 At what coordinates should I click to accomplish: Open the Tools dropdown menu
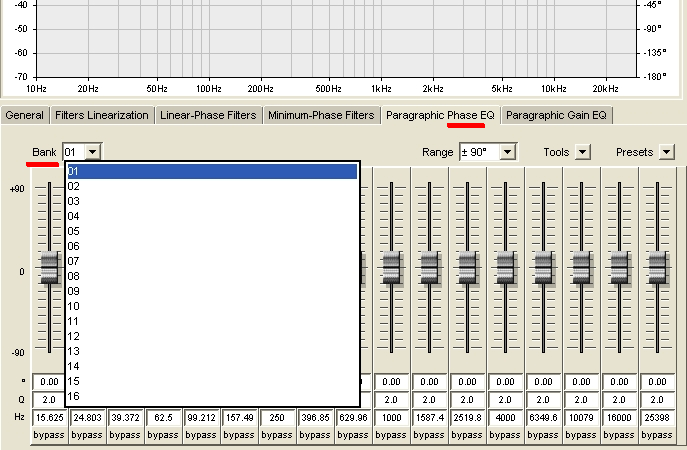[x=582, y=152]
